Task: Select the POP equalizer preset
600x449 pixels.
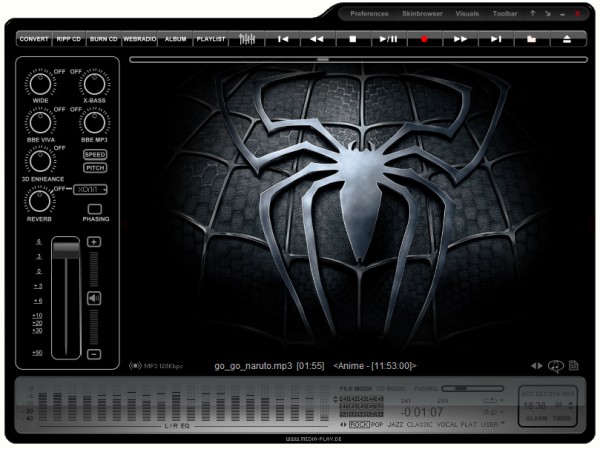Action: click(377, 425)
